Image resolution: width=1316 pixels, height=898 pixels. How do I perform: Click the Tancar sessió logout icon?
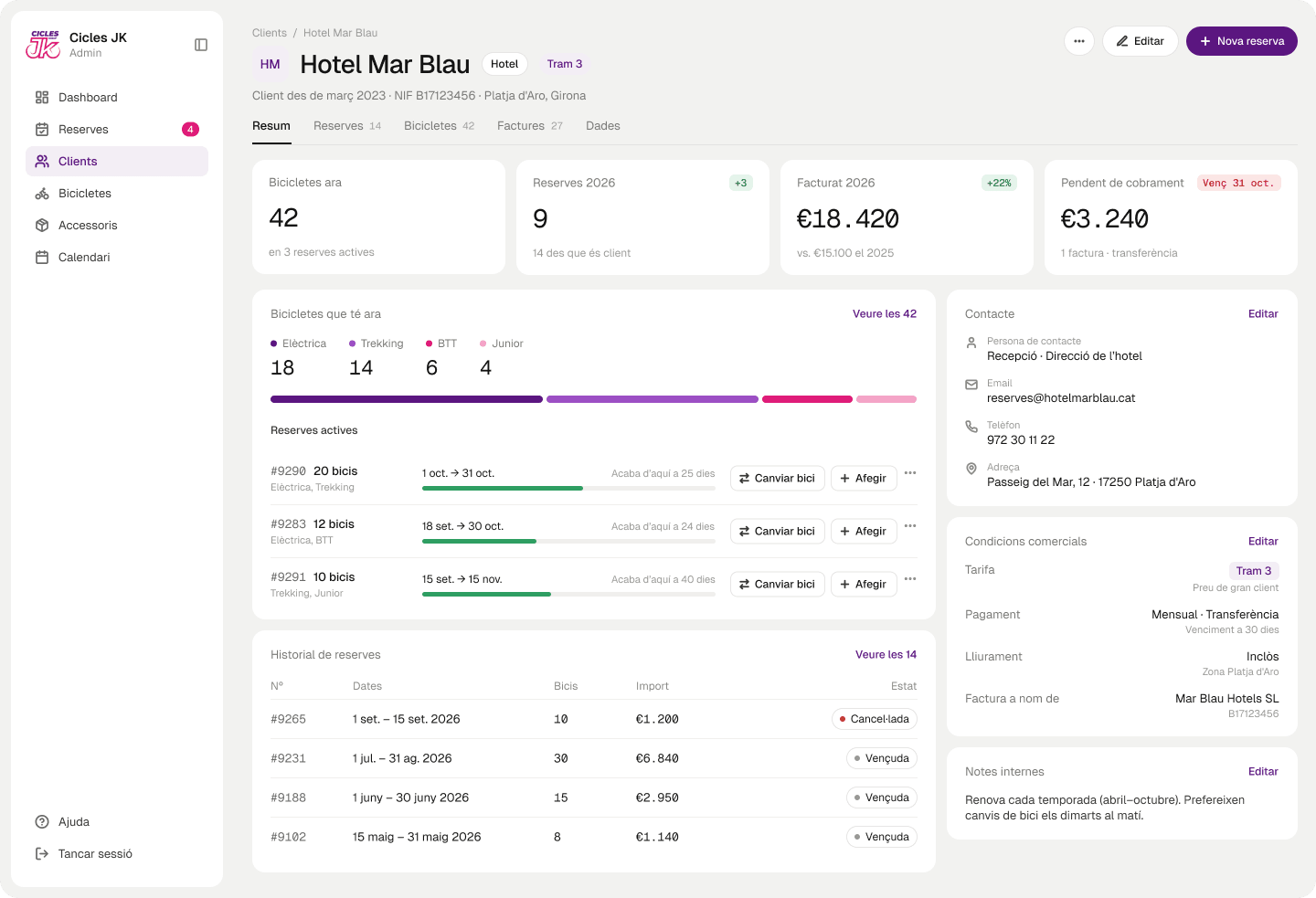[x=42, y=854]
